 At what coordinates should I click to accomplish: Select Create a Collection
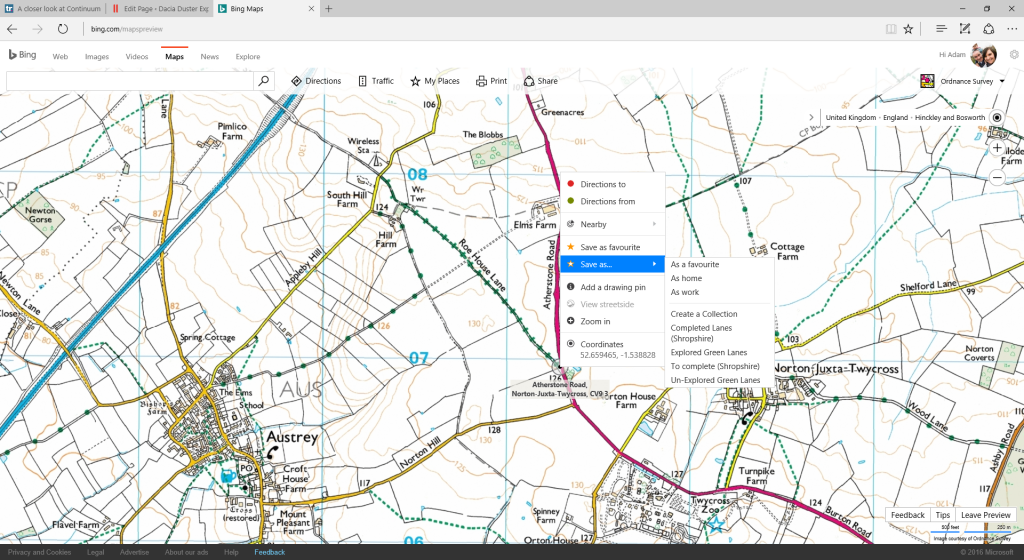click(704, 314)
